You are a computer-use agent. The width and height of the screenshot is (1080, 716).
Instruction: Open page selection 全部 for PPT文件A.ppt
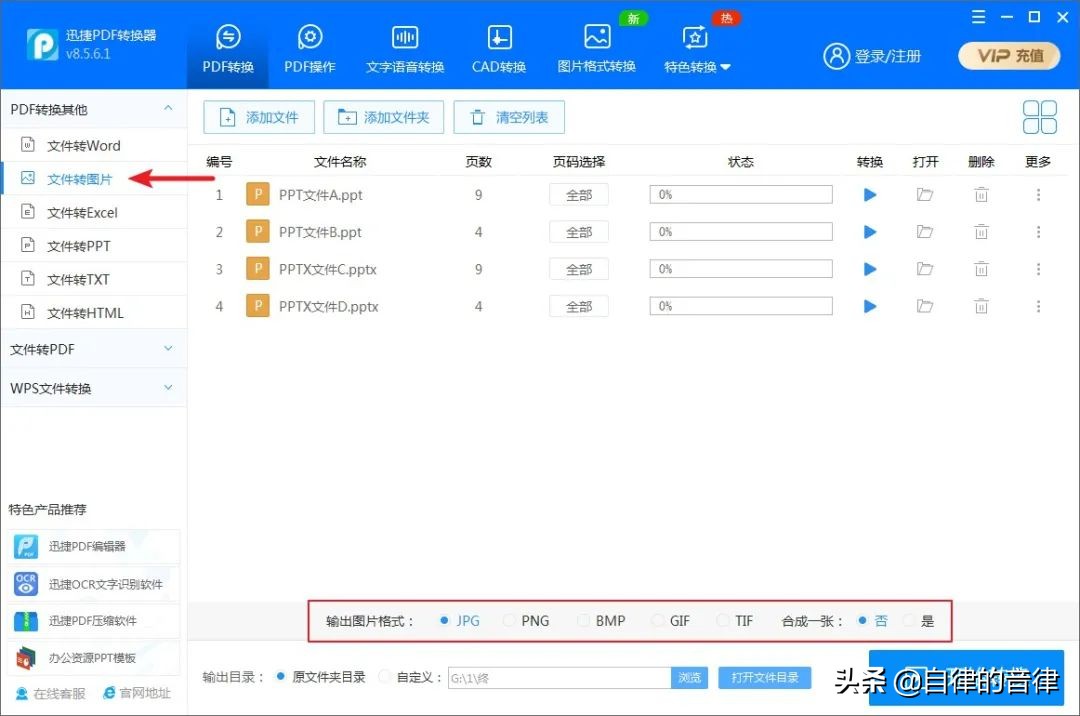[579, 195]
